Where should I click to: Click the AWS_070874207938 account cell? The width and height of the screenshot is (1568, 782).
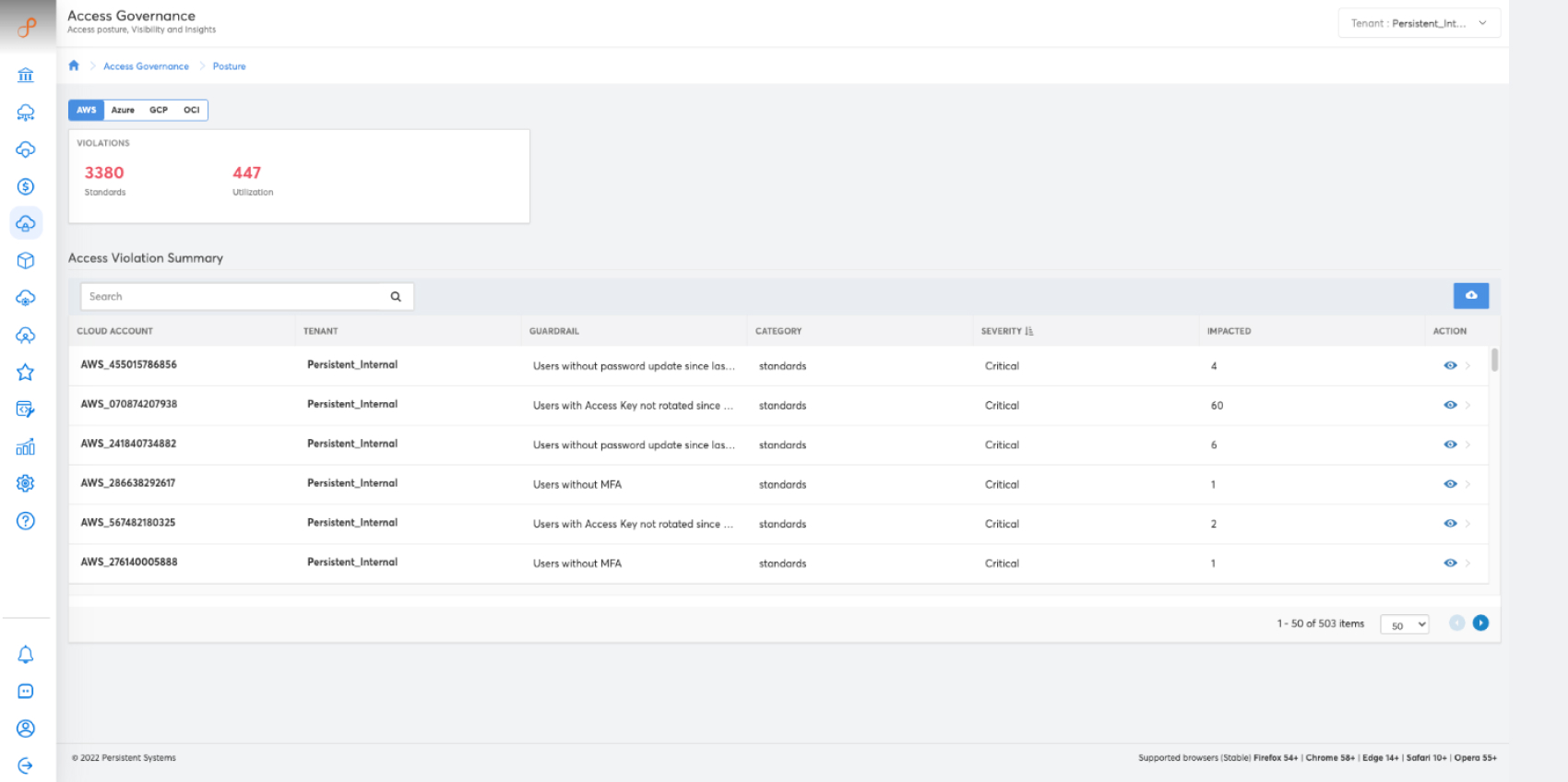(x=128, y=404)
